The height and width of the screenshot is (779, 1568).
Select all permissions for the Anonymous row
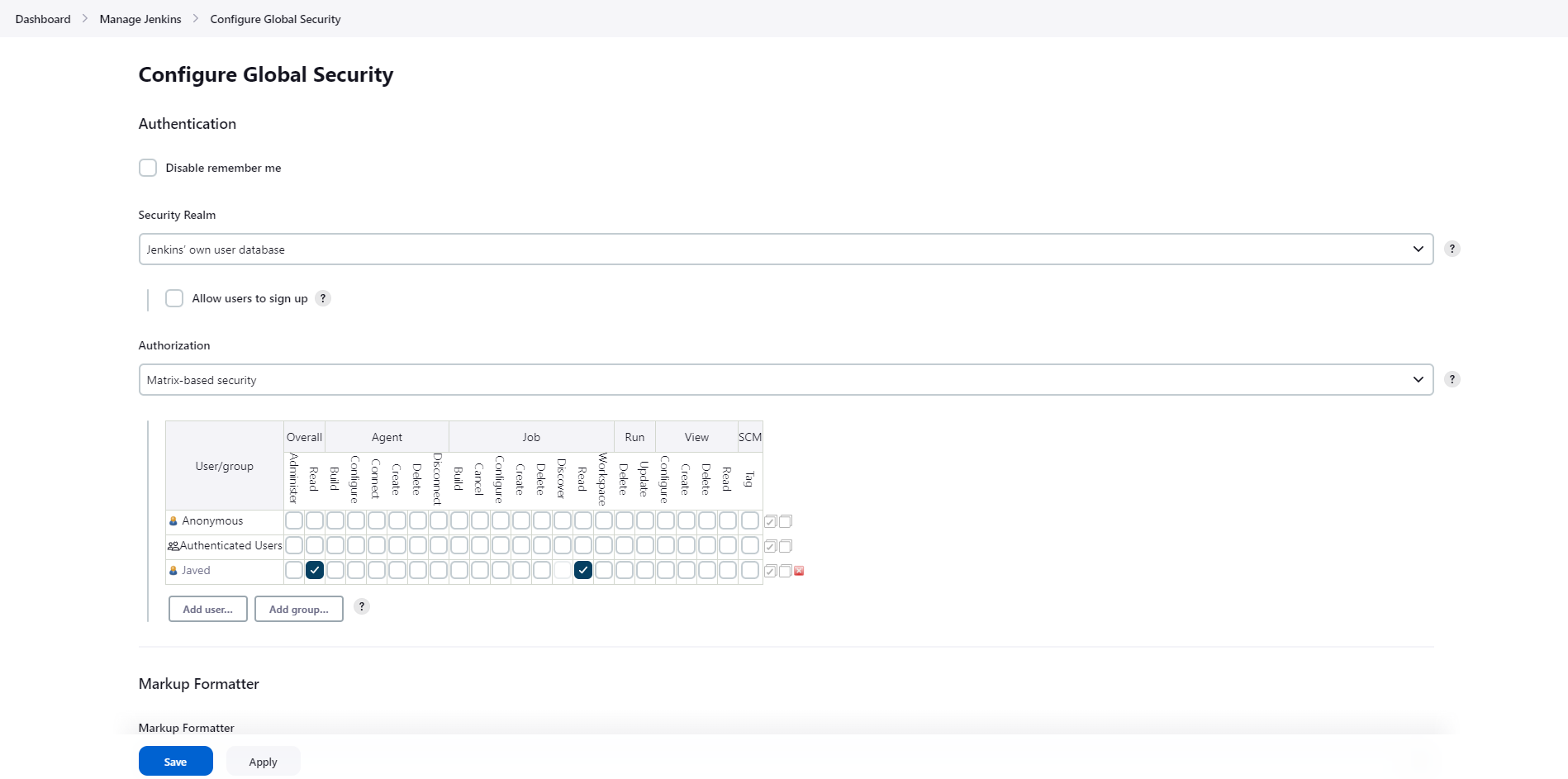[770, 521]
